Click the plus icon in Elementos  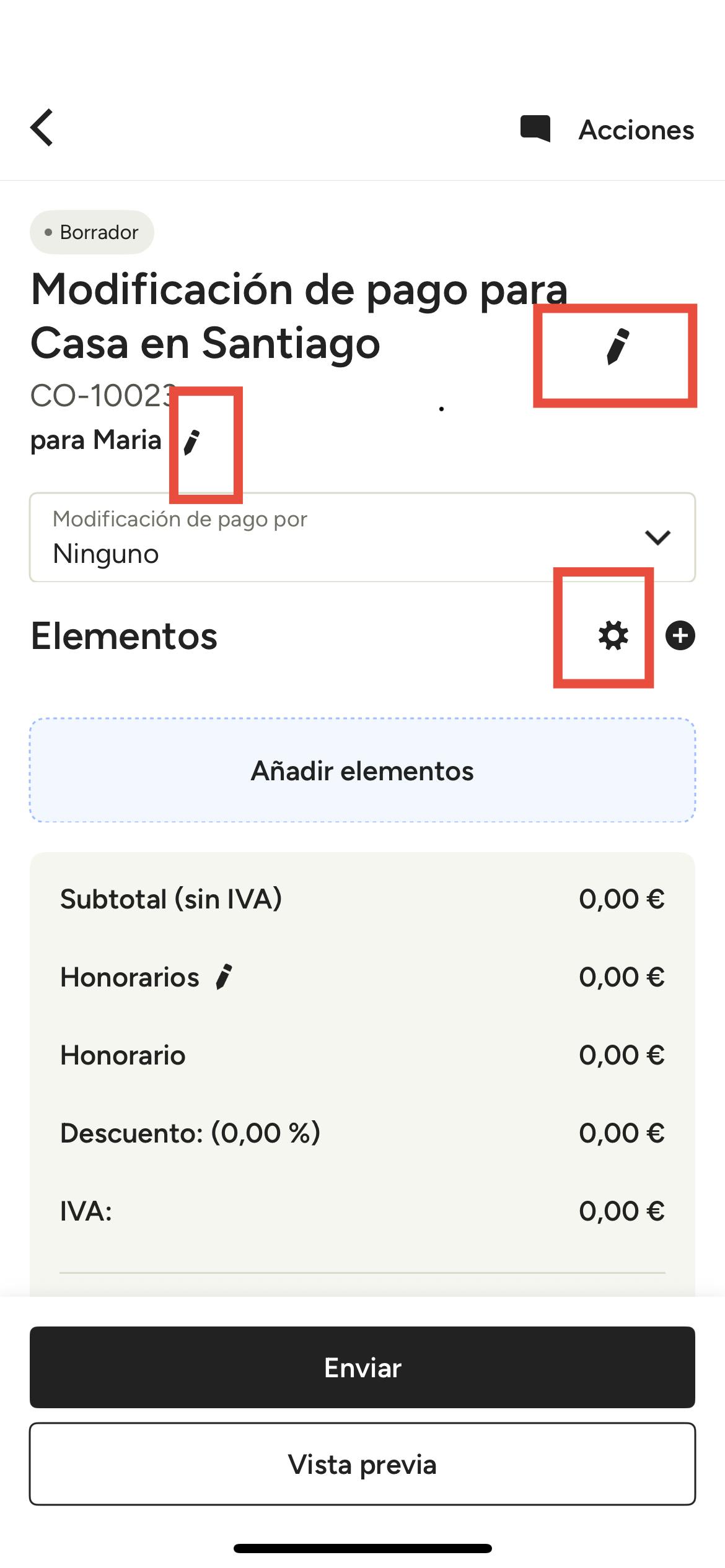680,636
